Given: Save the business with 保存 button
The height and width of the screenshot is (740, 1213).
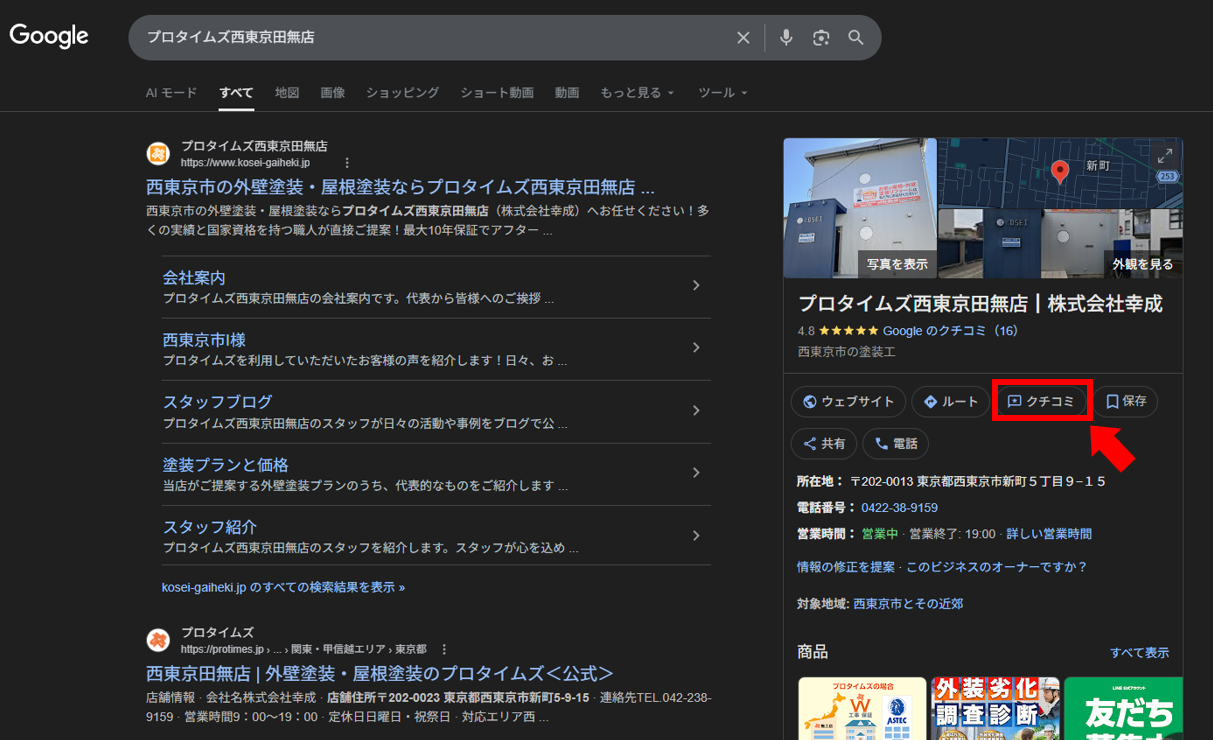Looking at the screenshot, I should click(x=1126, y=401).
